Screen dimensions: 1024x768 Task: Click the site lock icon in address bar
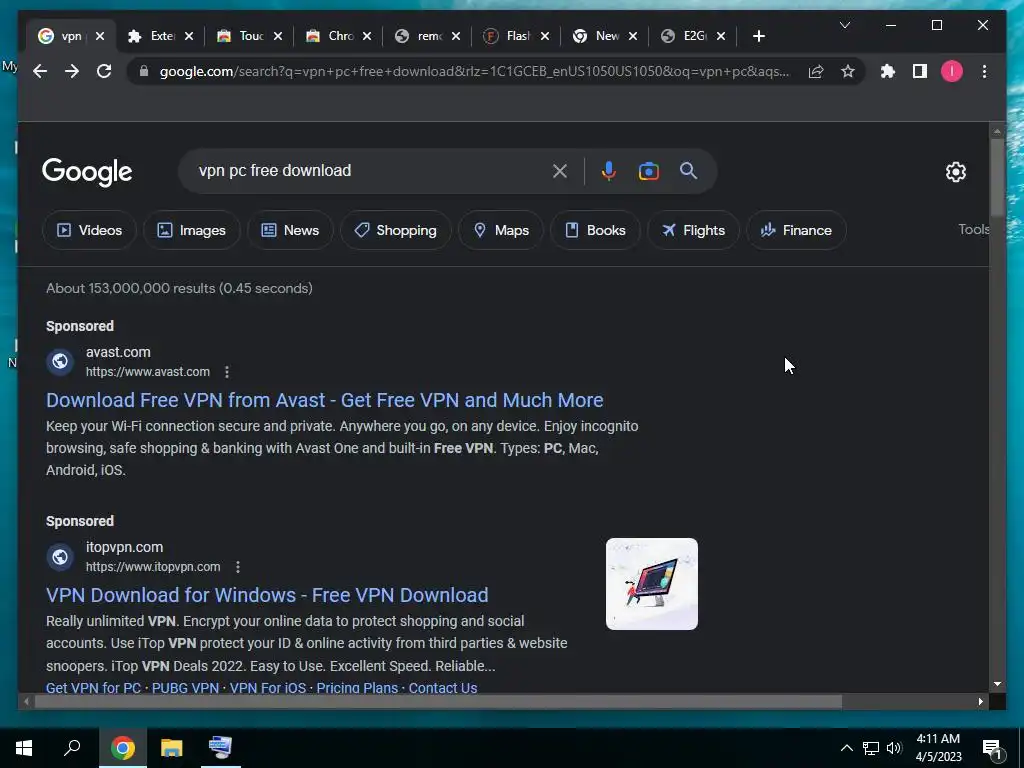pos(144,71)
